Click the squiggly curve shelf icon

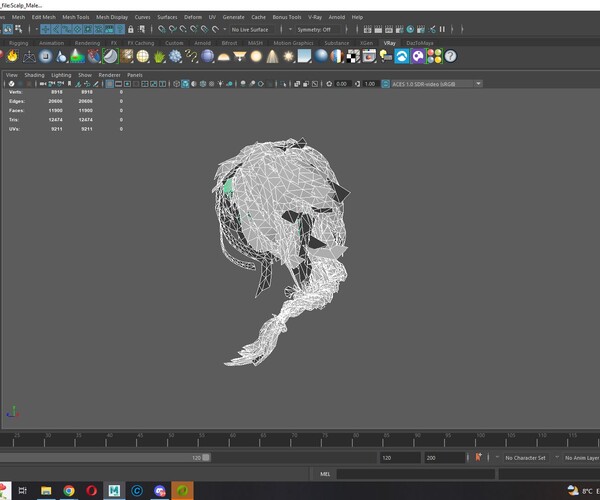point(191,56)
